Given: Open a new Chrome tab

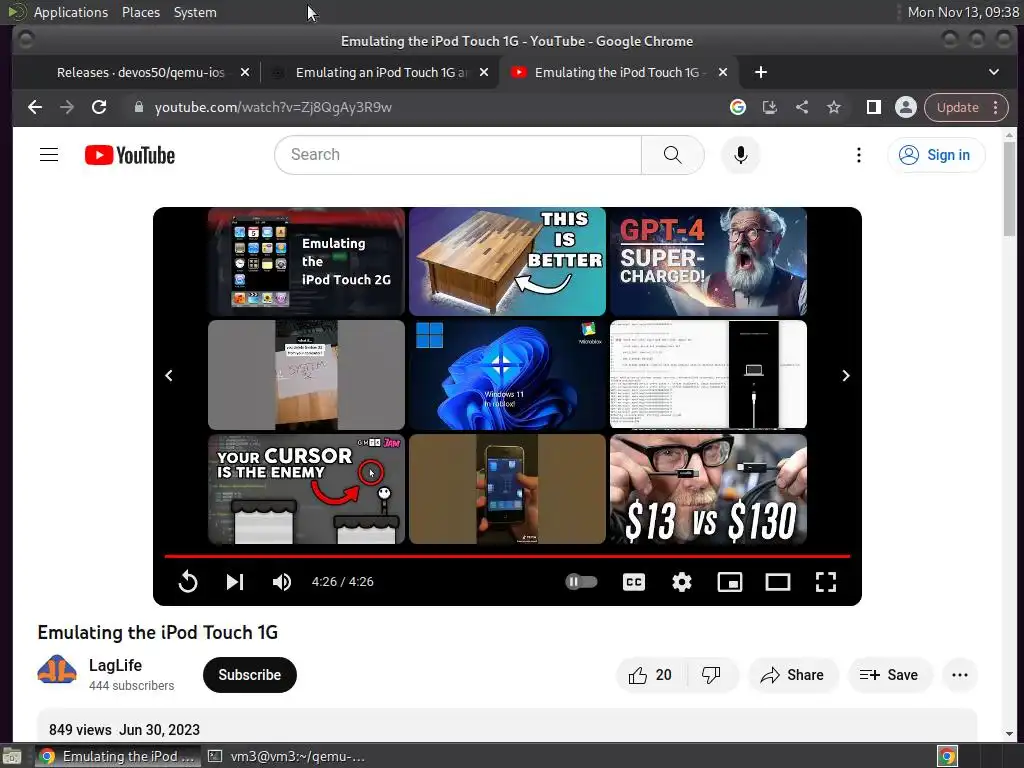Looking at the screenshot, I should 761,72.
